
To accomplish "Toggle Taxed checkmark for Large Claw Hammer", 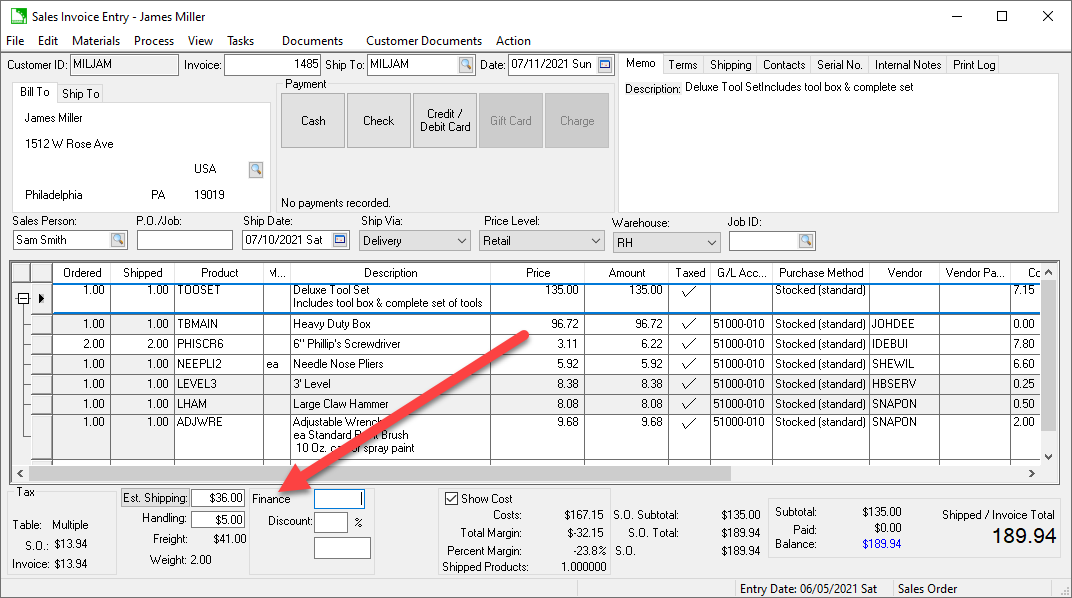I will tap(689, 403).
